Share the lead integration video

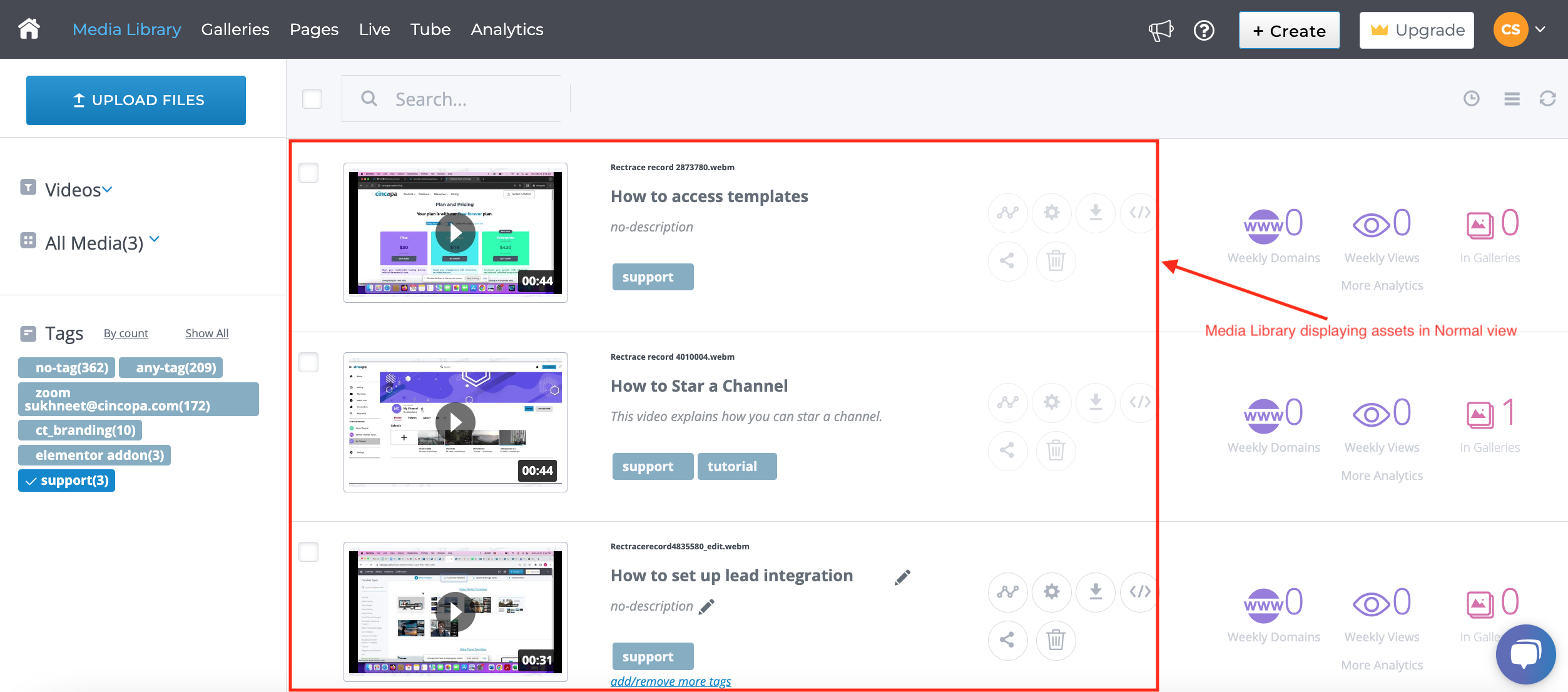1007,639
